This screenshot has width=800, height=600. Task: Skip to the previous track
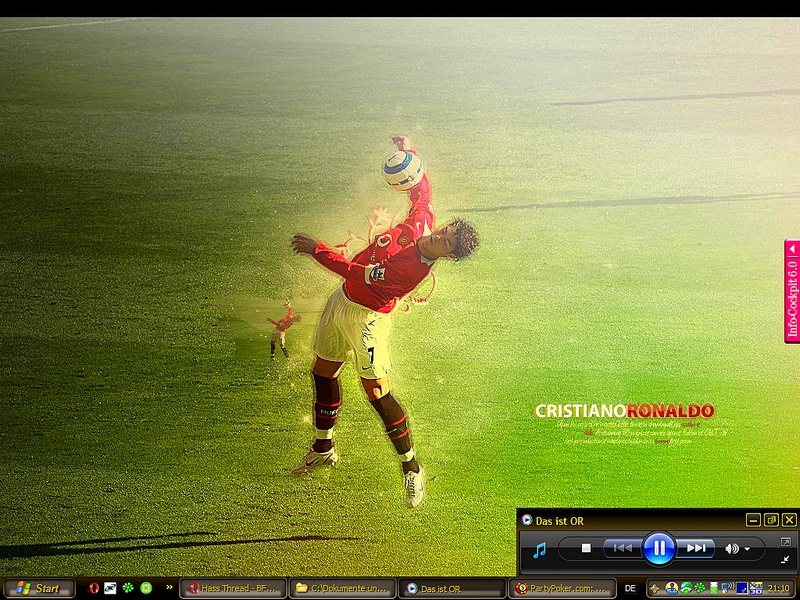click(x=622, y=548)
